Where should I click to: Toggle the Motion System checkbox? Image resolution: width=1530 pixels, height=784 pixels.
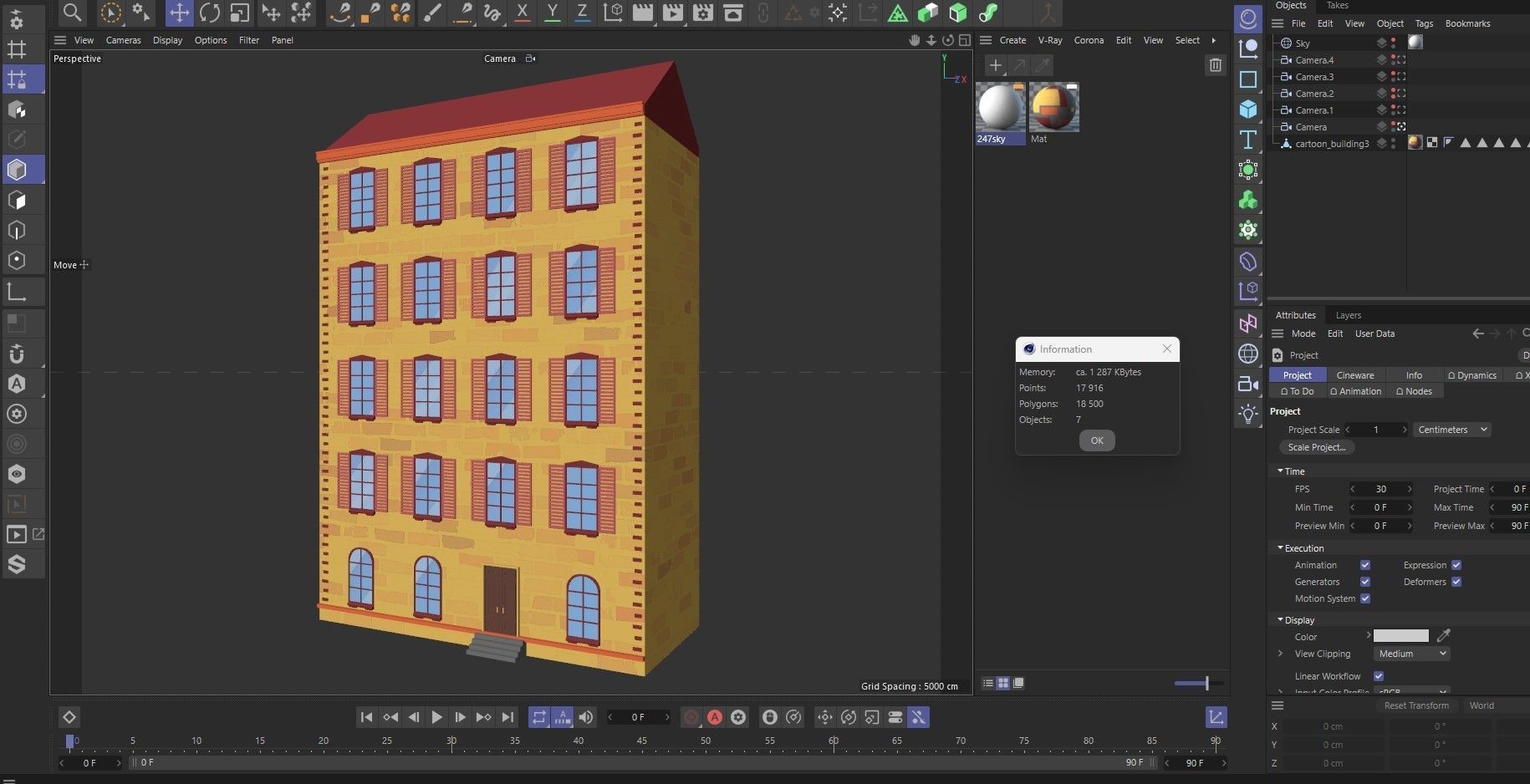coord(1365,598)
